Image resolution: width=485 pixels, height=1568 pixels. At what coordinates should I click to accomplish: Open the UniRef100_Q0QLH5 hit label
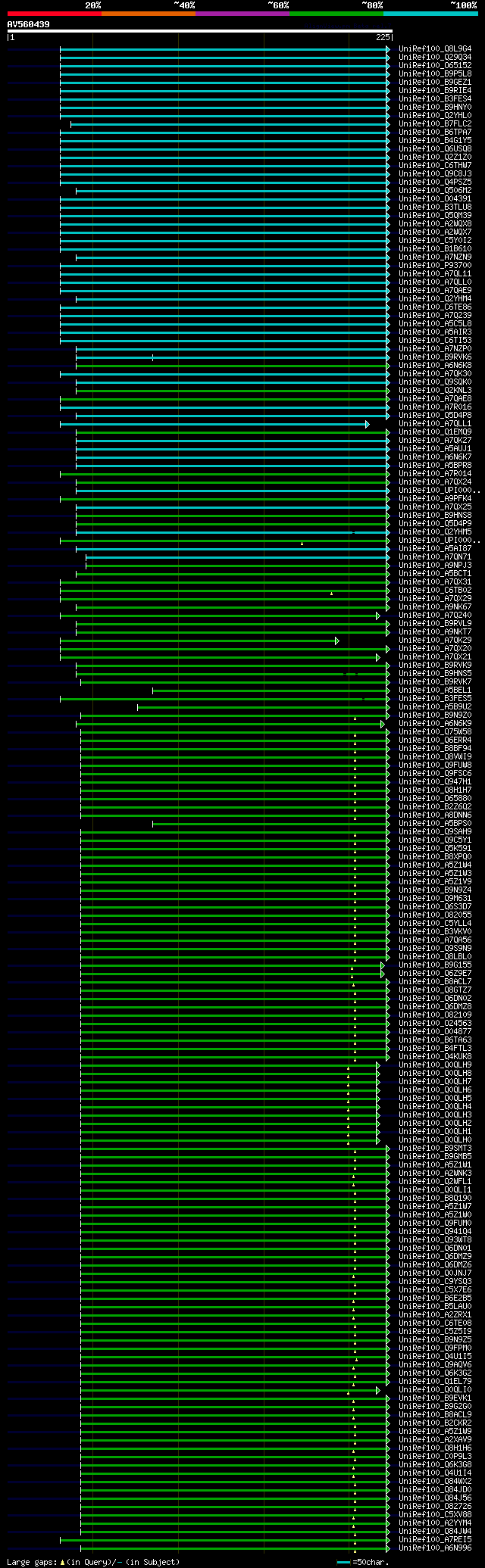435,1099
